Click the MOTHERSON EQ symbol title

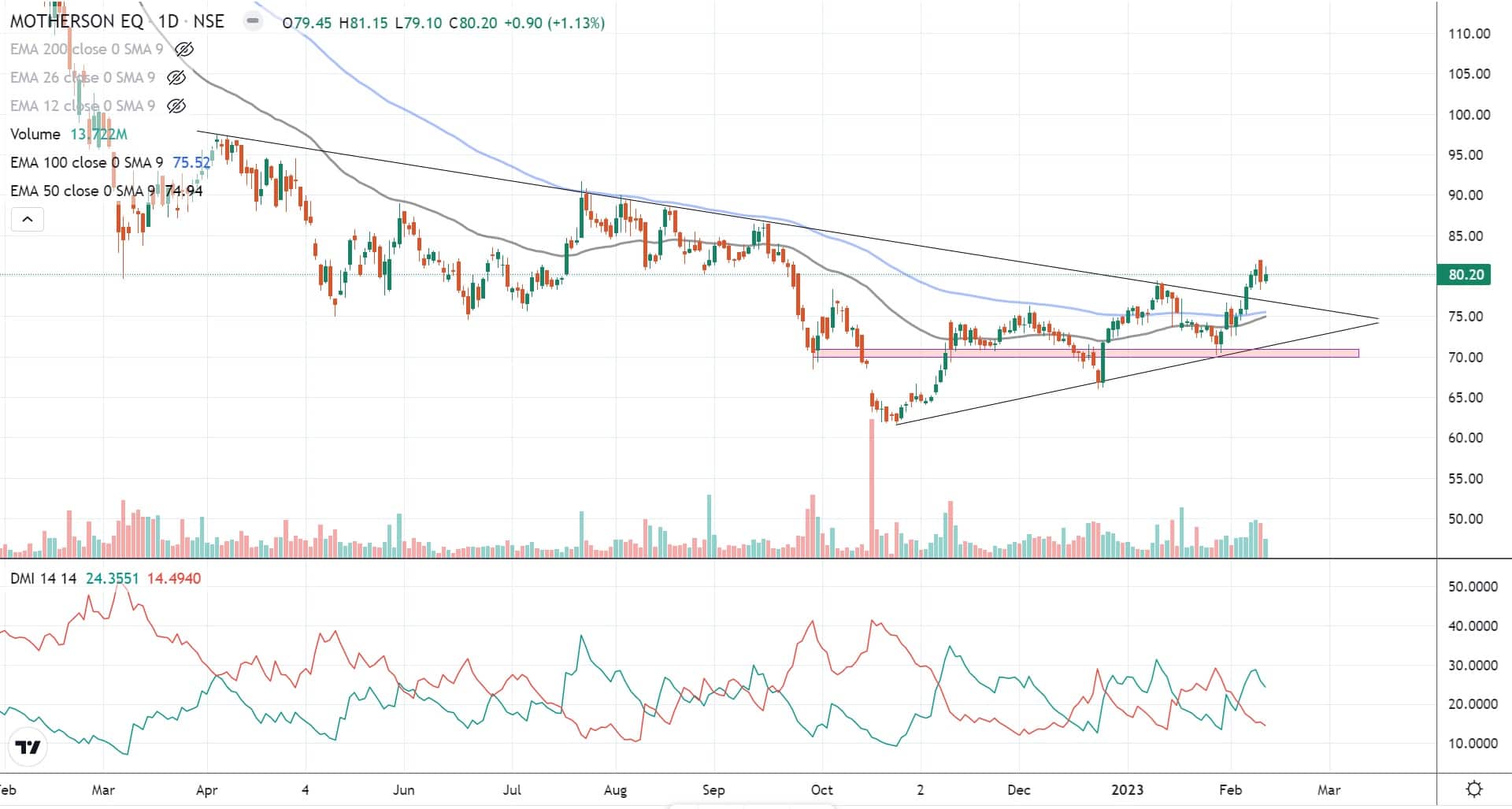[76, 21]
